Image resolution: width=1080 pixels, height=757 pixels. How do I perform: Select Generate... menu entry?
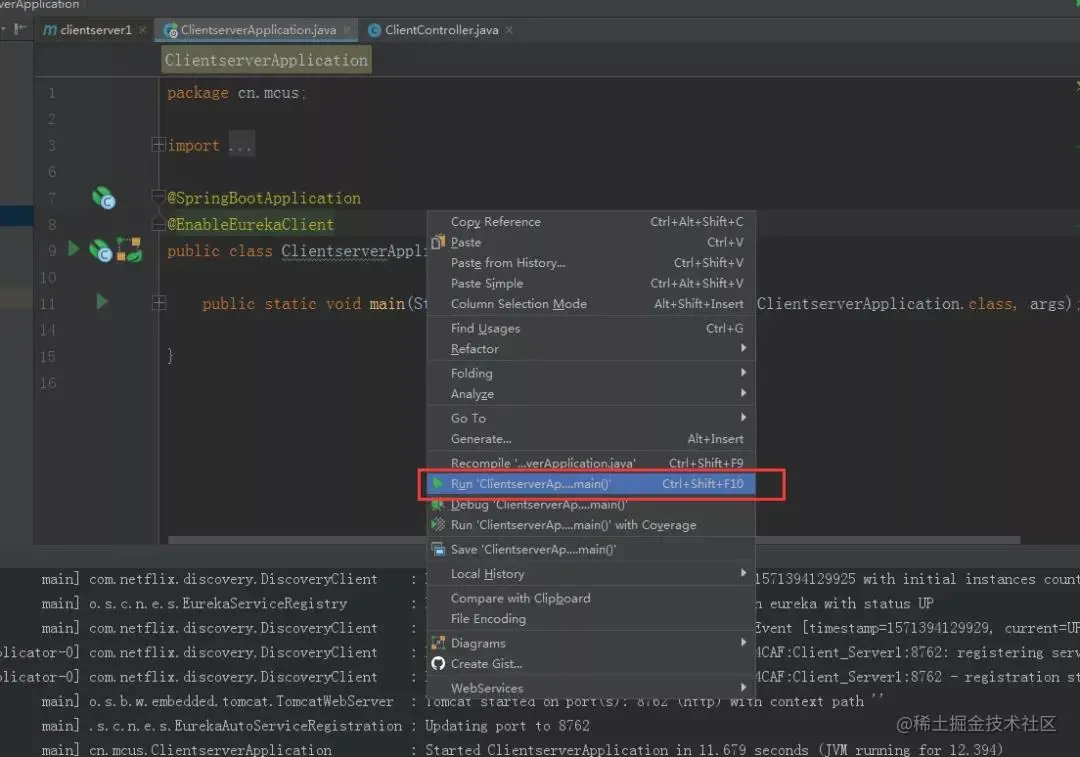tap(591, 439)
